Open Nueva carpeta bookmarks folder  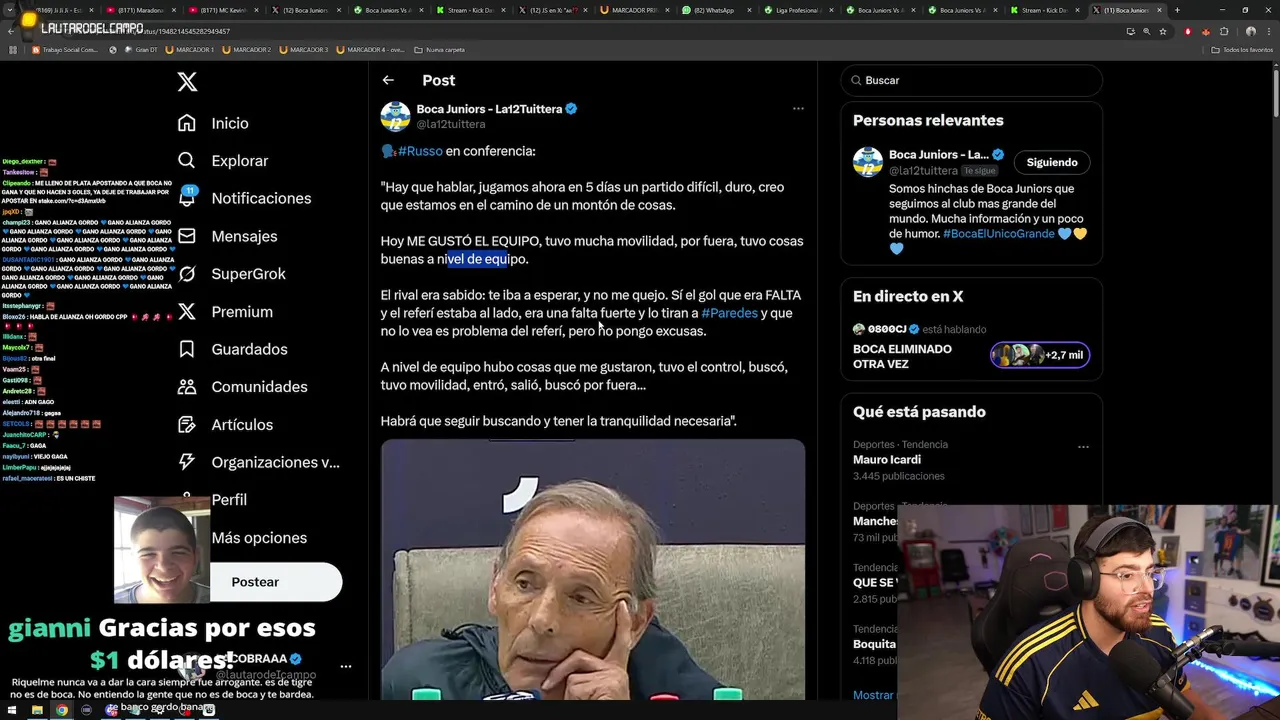438,49
